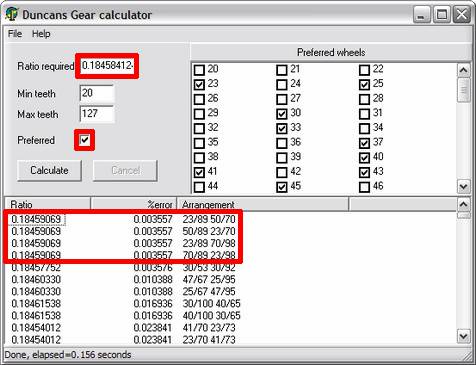
Task: Check wheel 46 checkbox
Action: (365, 187)
